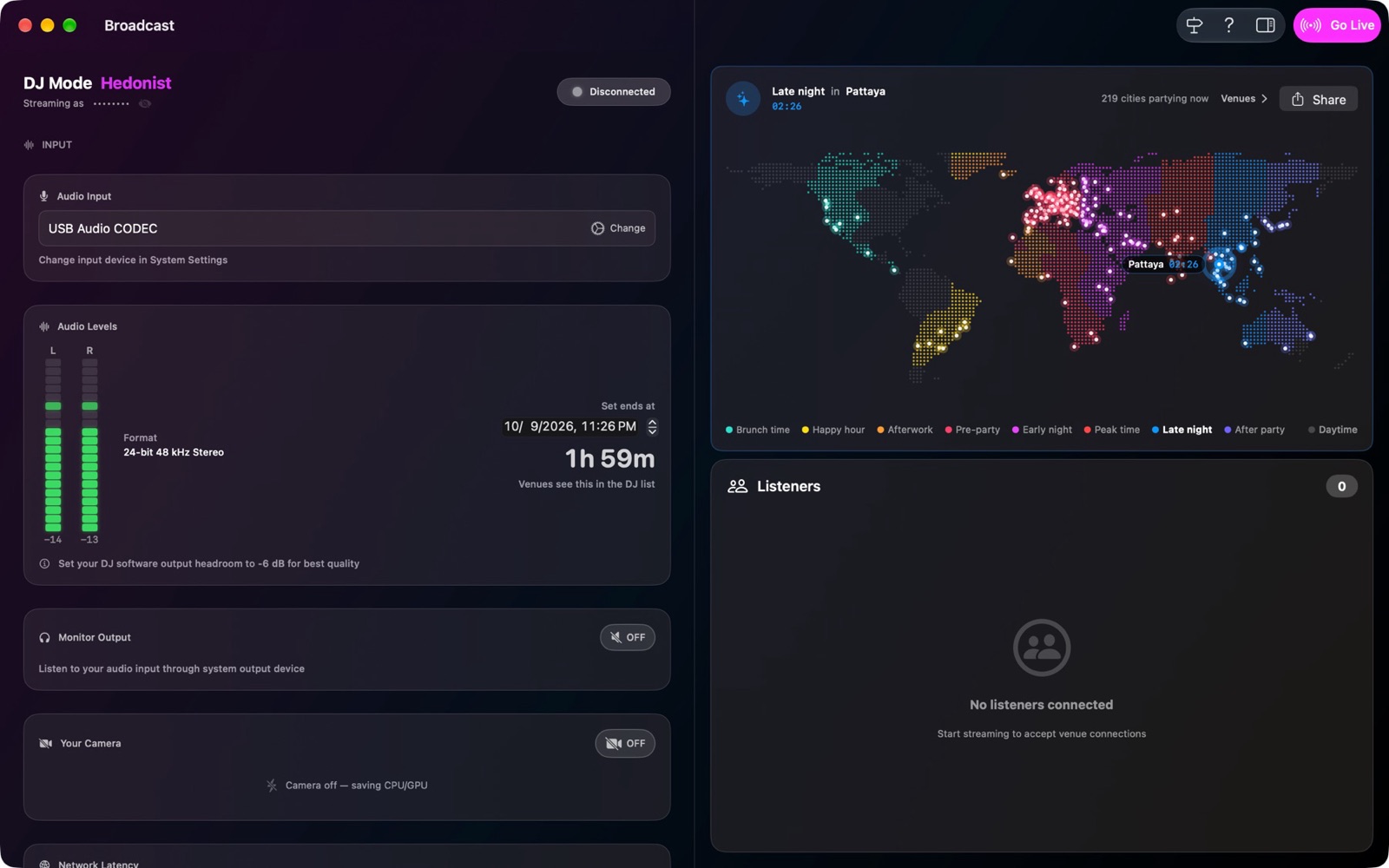Click the INPUT section waveform icon
This screenshot has height=868, width=1389.
tap(29, 145)
